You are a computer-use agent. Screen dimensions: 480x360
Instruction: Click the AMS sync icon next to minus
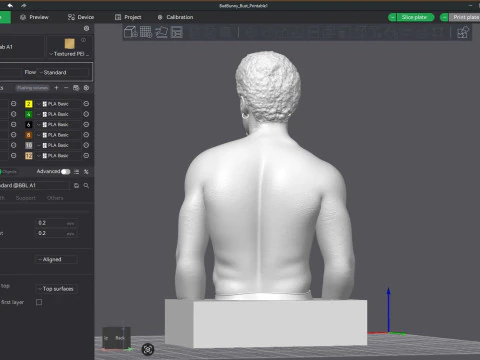76,88
